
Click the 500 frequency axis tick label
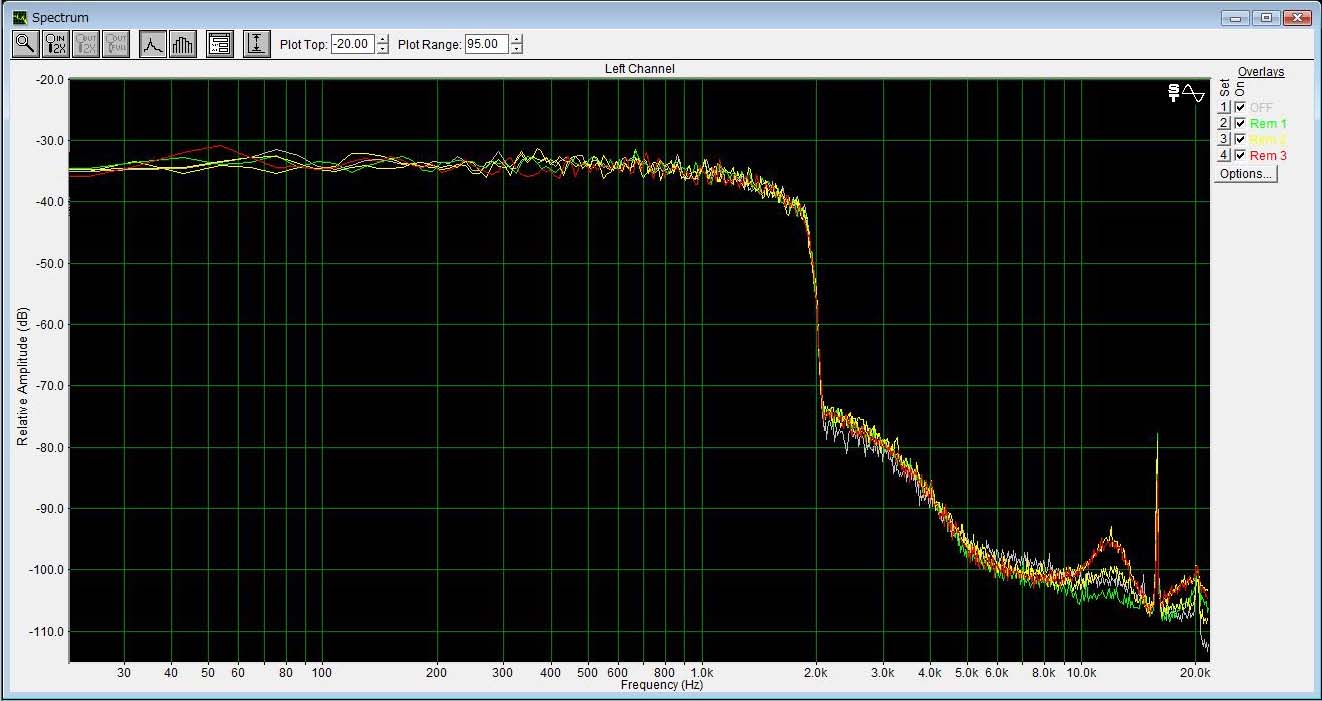(588, 673)
